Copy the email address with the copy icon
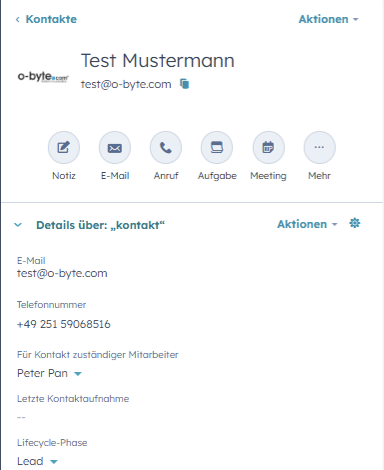Viewport: 384px width, 470px height. click(184, 84)
